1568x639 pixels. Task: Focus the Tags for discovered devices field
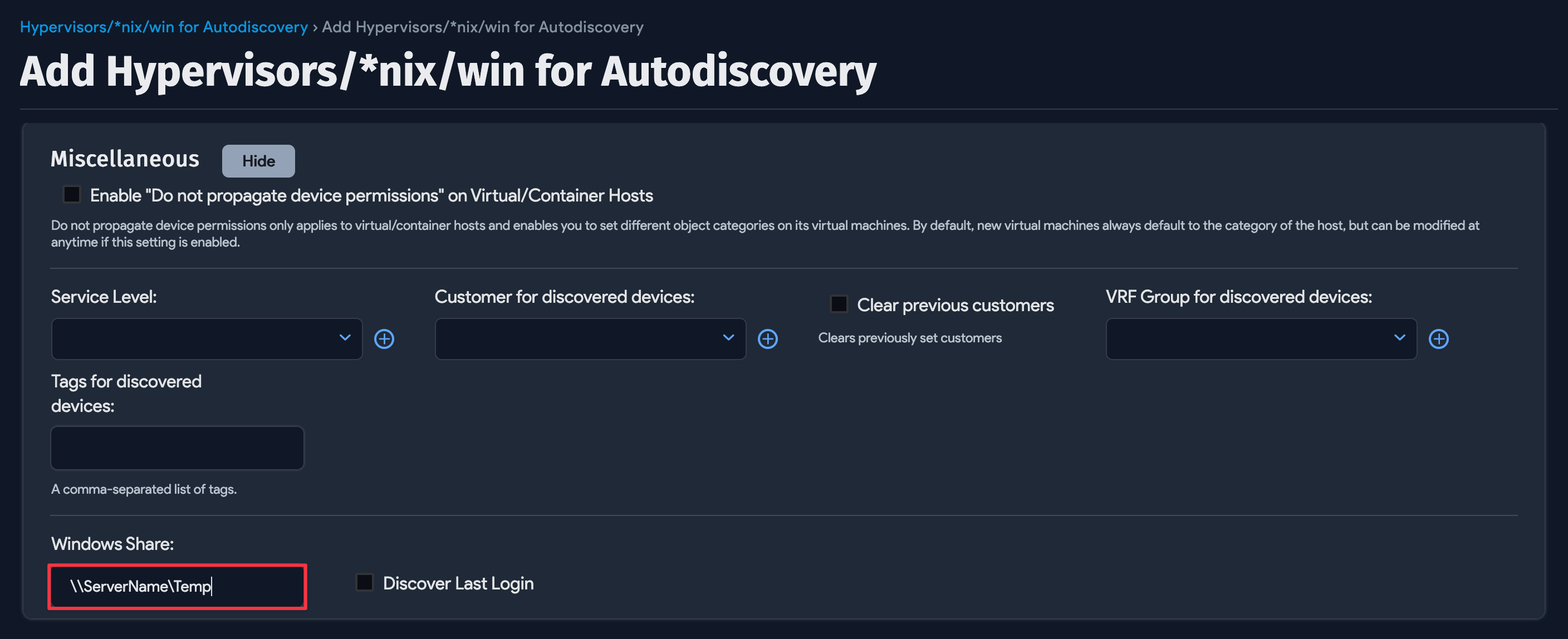pyautogui.click(x=177, y=448)
